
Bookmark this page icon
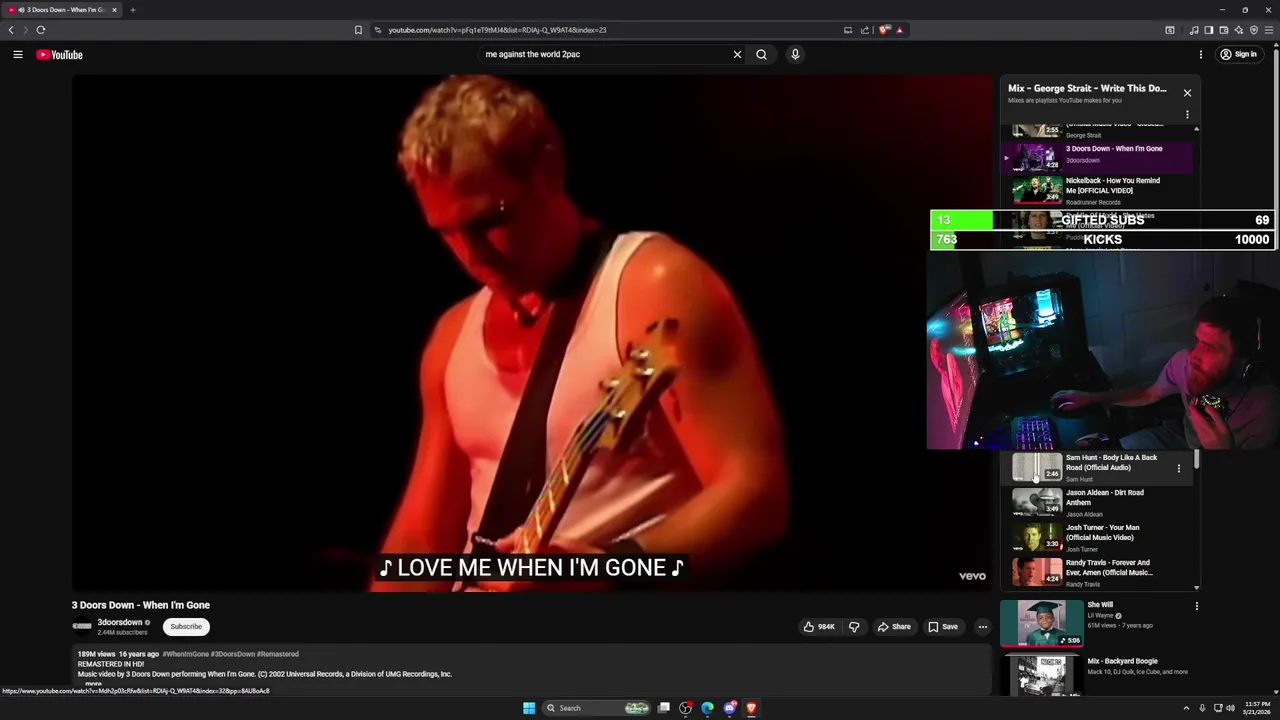click(x=358, y=30)
